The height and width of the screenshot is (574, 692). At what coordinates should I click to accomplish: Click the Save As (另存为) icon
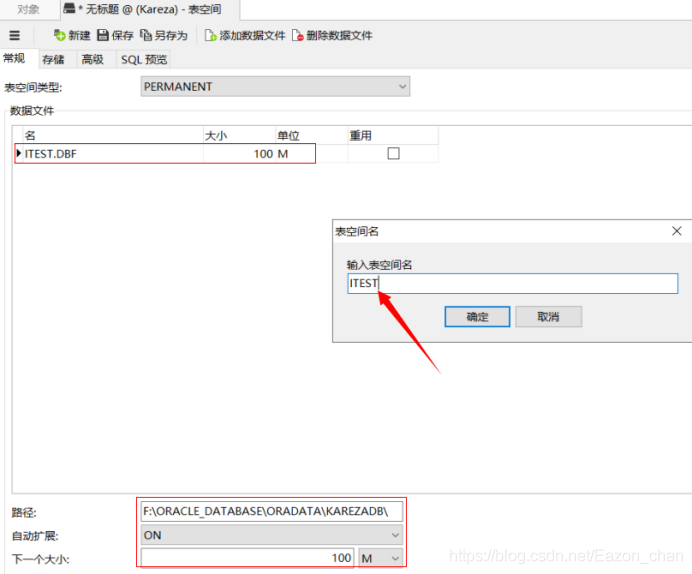pyautogui.click(x=146, y=35)
